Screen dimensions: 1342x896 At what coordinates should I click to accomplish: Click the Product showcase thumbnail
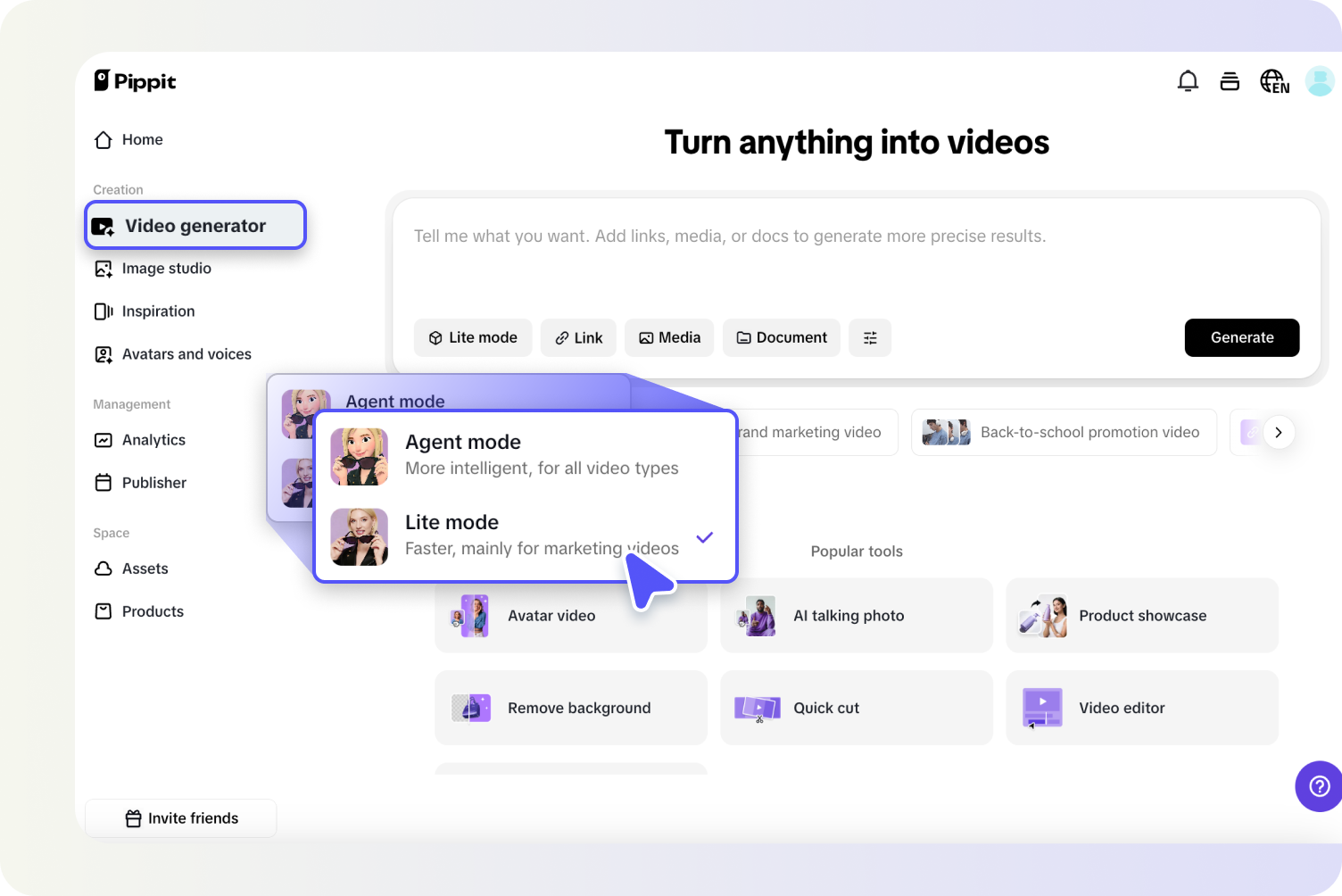1042,616
